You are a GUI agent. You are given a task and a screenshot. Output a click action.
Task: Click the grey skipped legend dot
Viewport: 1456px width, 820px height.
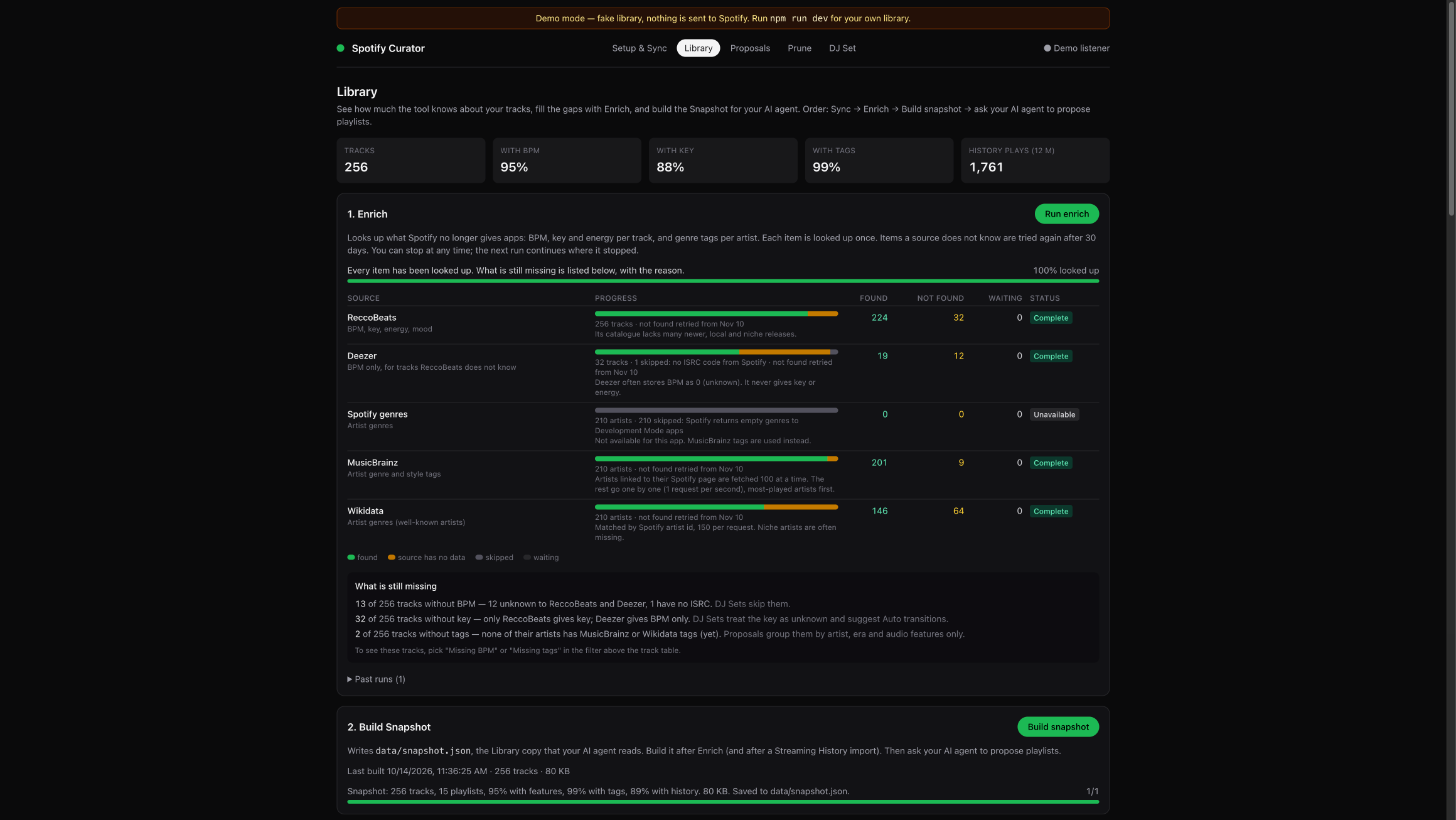pos(479,557)
